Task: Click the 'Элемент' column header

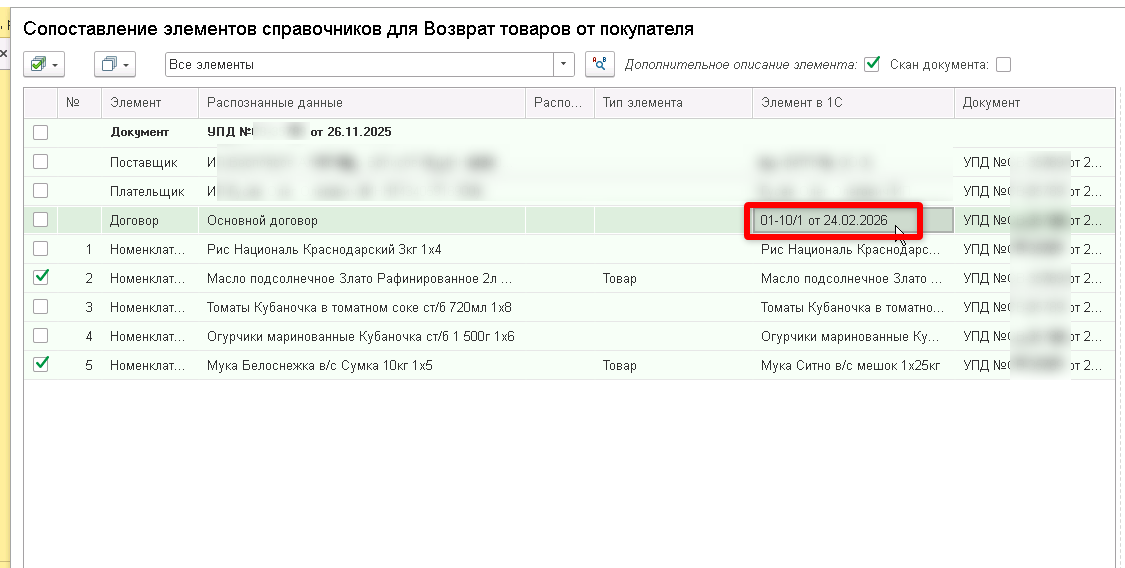Action: pos(150,103)
